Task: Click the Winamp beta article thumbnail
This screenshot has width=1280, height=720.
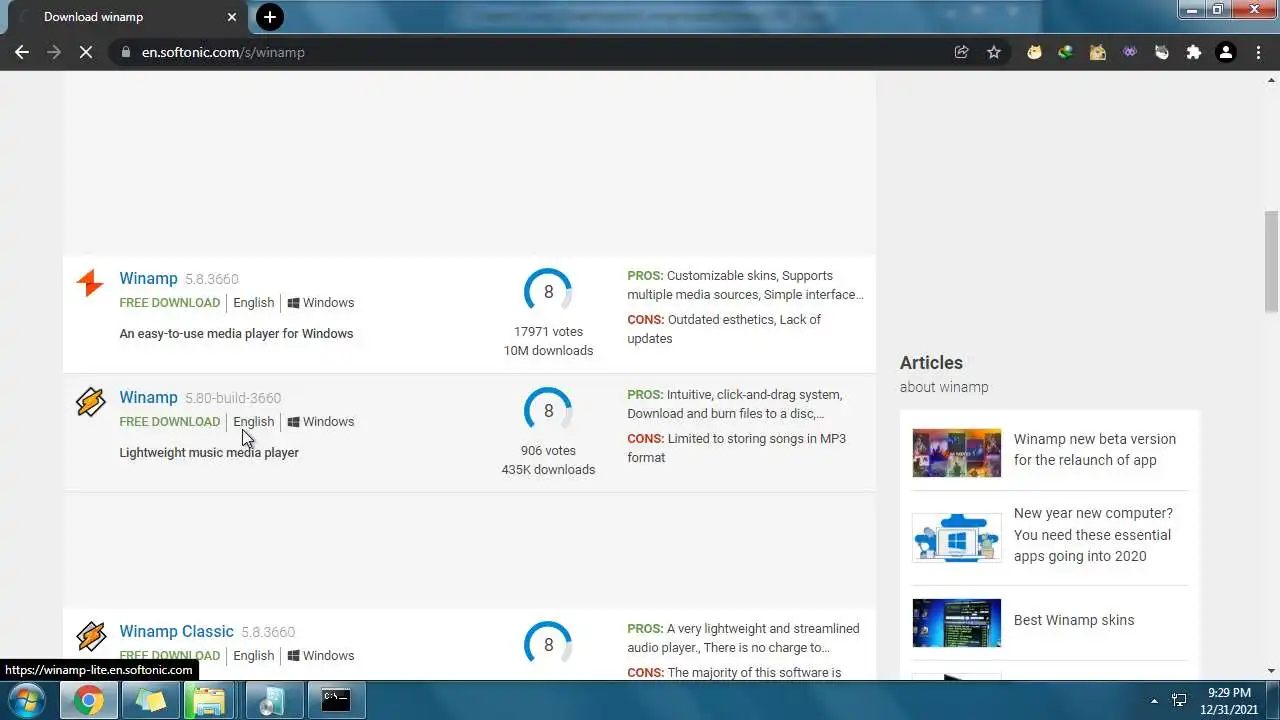Action: pyautogui.click(x=956, y=453)
